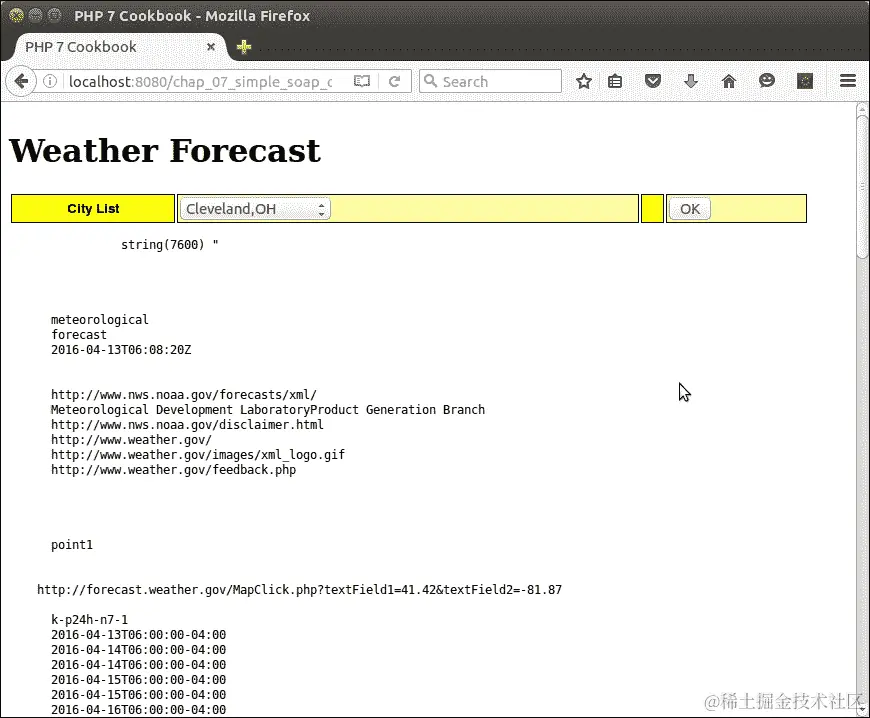Close the Firefox window
Viewport: 870px width, 718px height.
tap(17, 15)
